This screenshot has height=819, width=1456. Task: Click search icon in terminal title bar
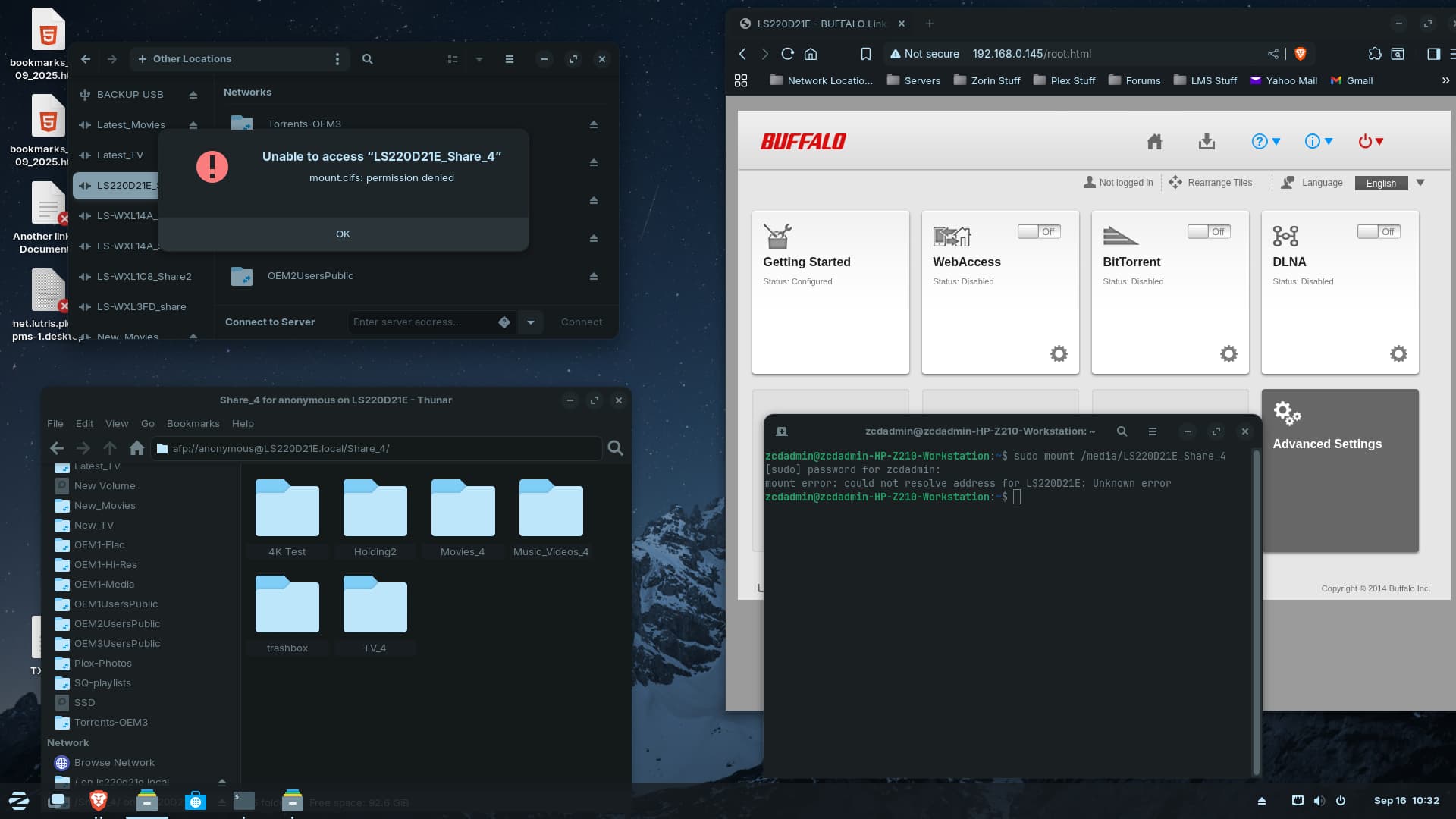[x=1122, y=431]
